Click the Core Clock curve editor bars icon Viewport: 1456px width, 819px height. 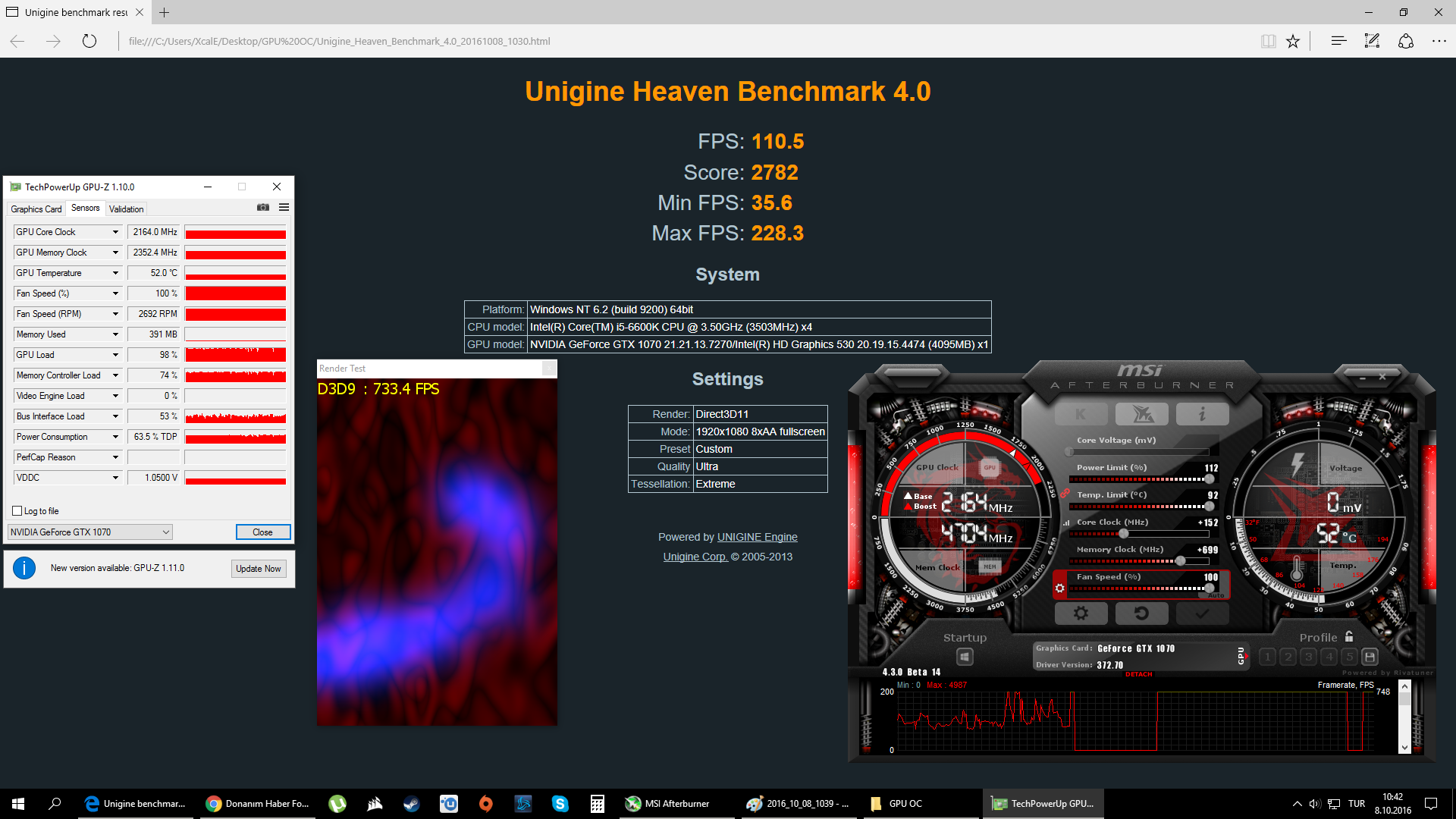tap(1066, 522)
